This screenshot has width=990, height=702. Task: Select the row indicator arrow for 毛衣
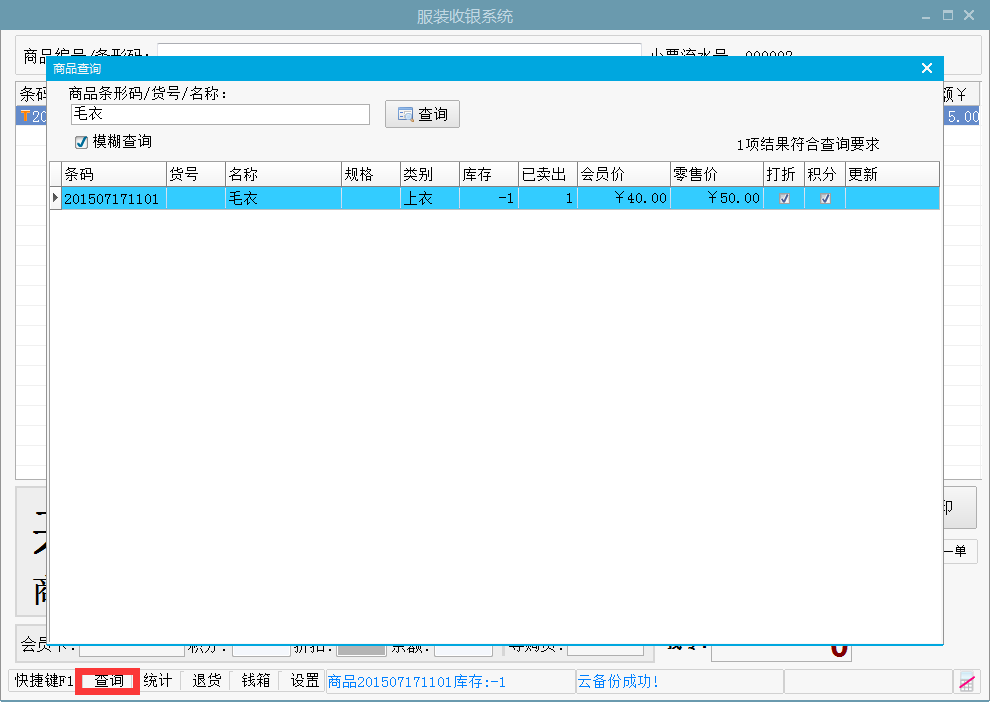point(55,198)
